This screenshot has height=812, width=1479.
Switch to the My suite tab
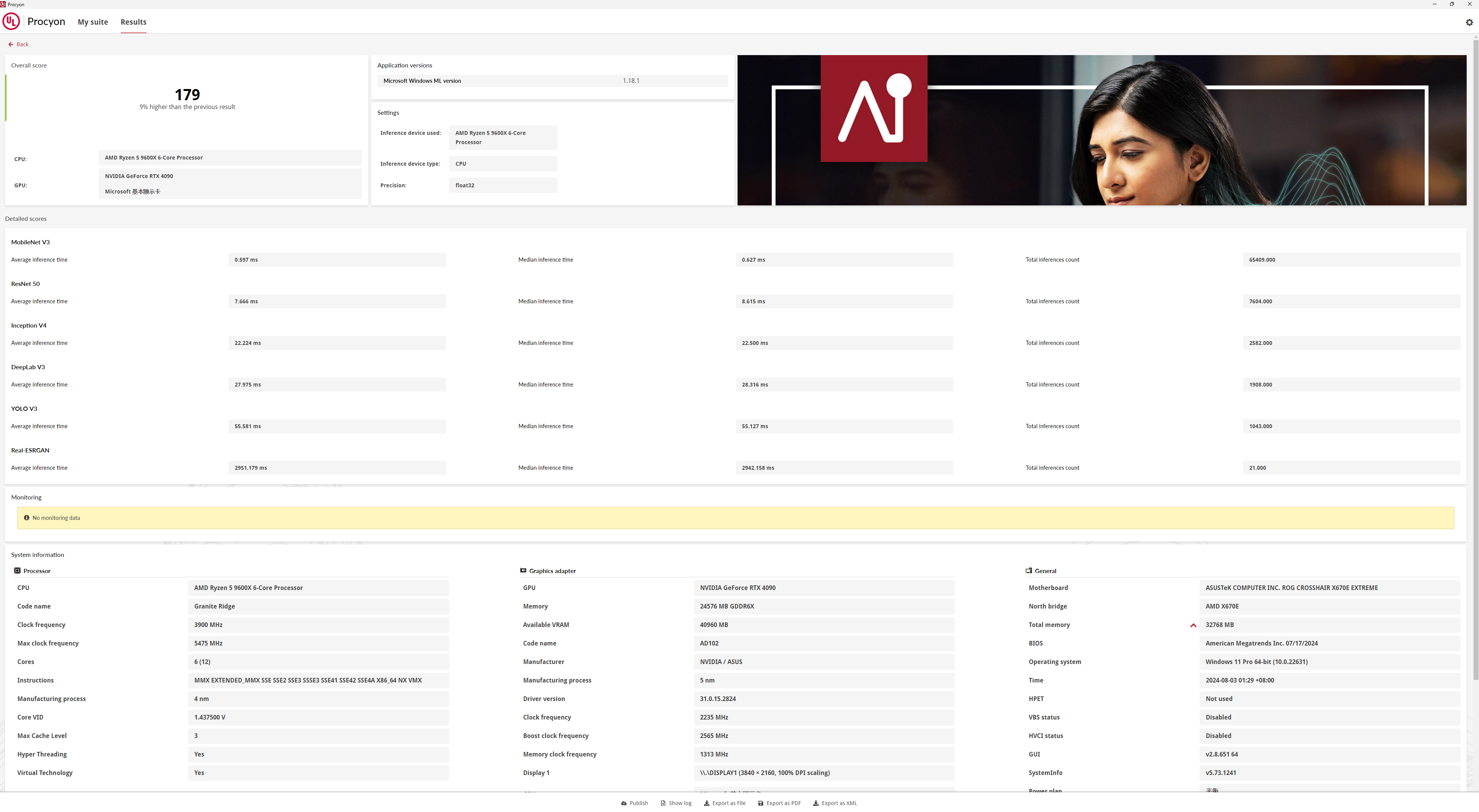coord(93,22)
